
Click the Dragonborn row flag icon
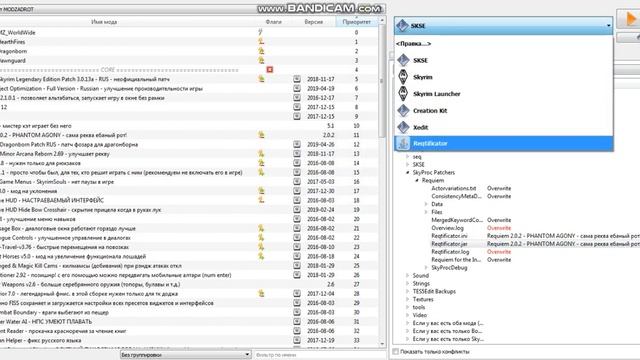point(261,51)
